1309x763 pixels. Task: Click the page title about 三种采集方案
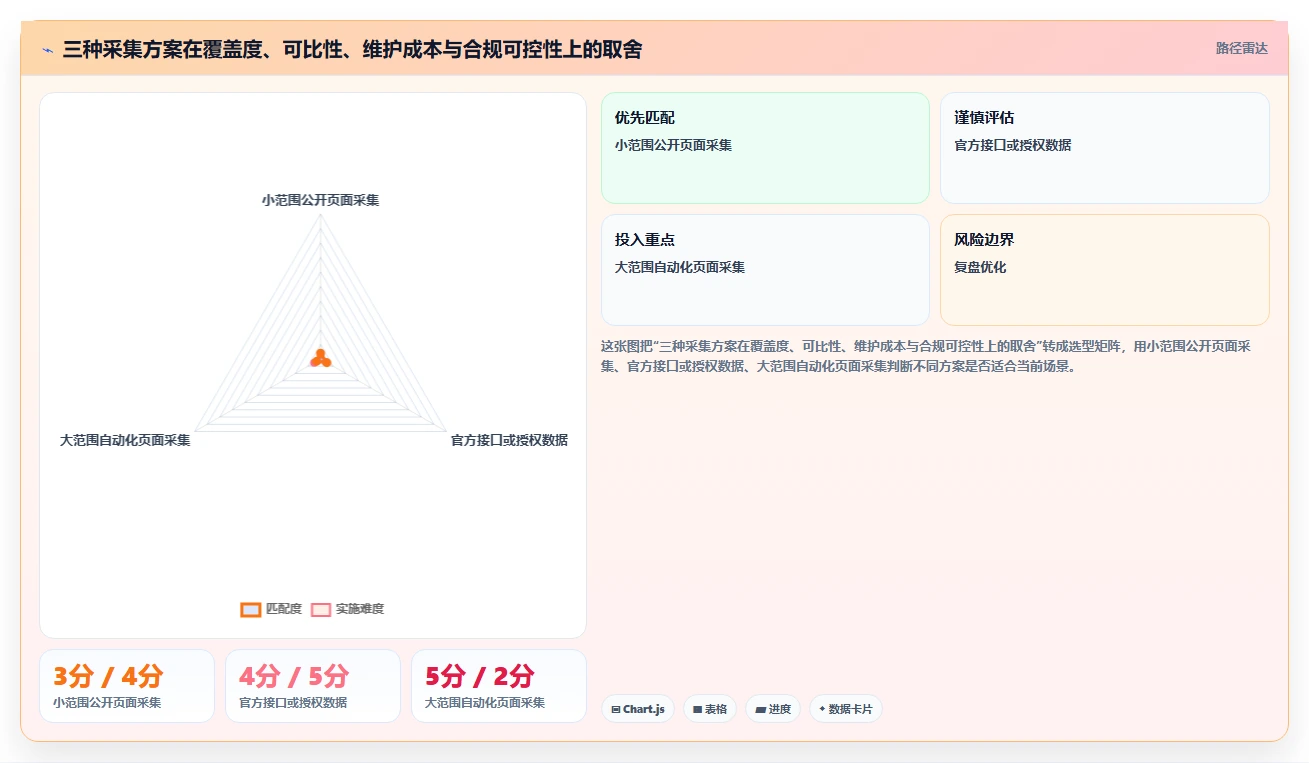point(352,49)
